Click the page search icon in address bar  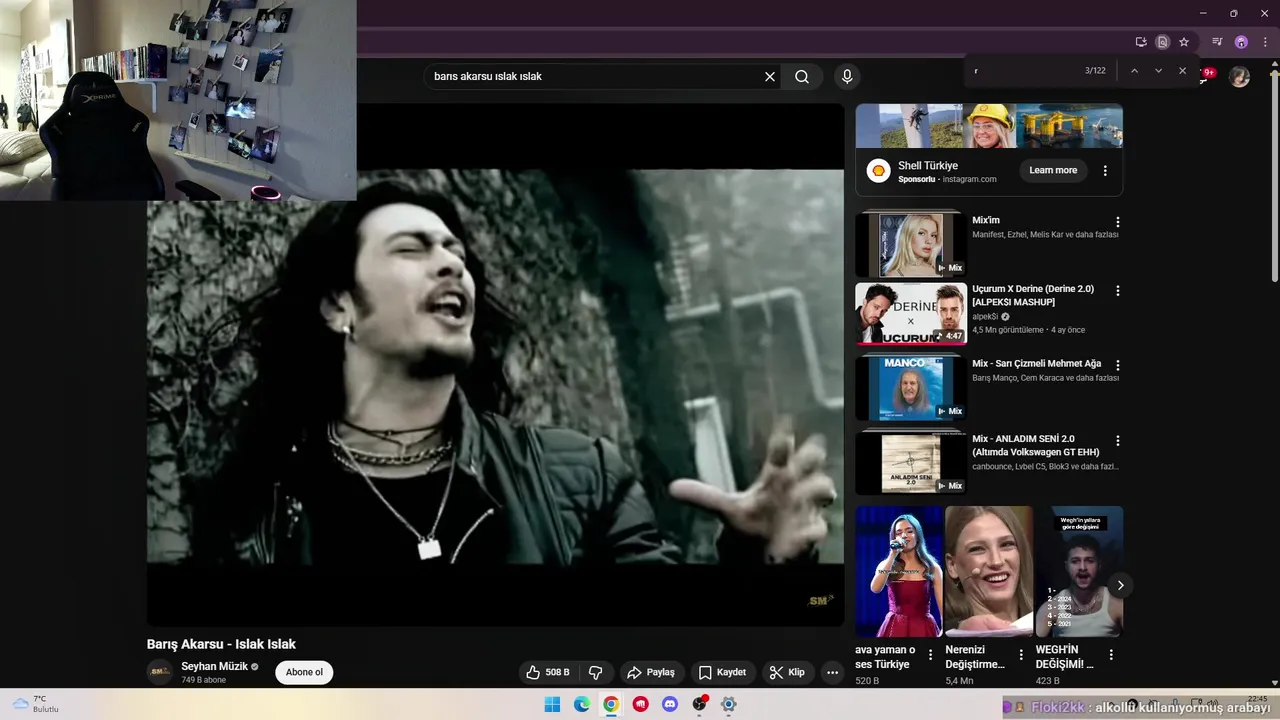tap(1162, 42)
